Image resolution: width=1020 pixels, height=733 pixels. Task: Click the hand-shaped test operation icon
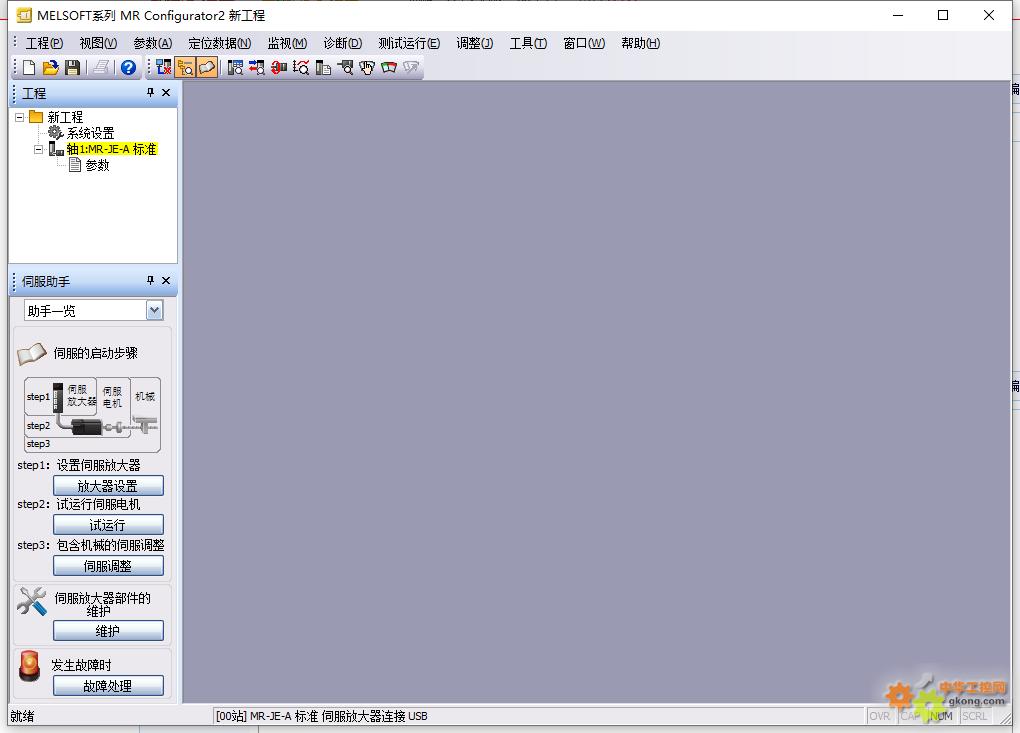click(x=367, y=67)
